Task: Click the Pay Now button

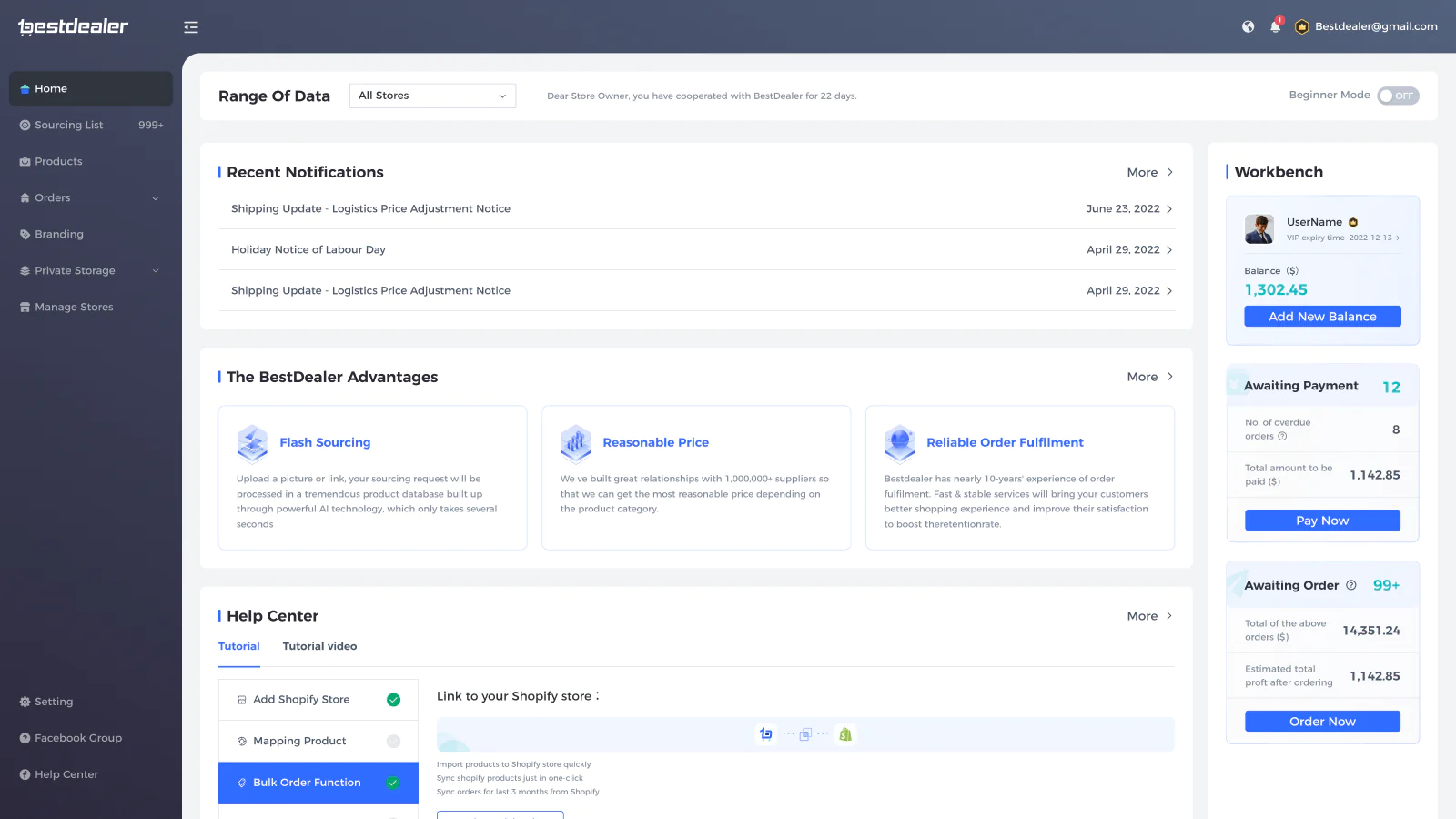Action: point(1322,521)
